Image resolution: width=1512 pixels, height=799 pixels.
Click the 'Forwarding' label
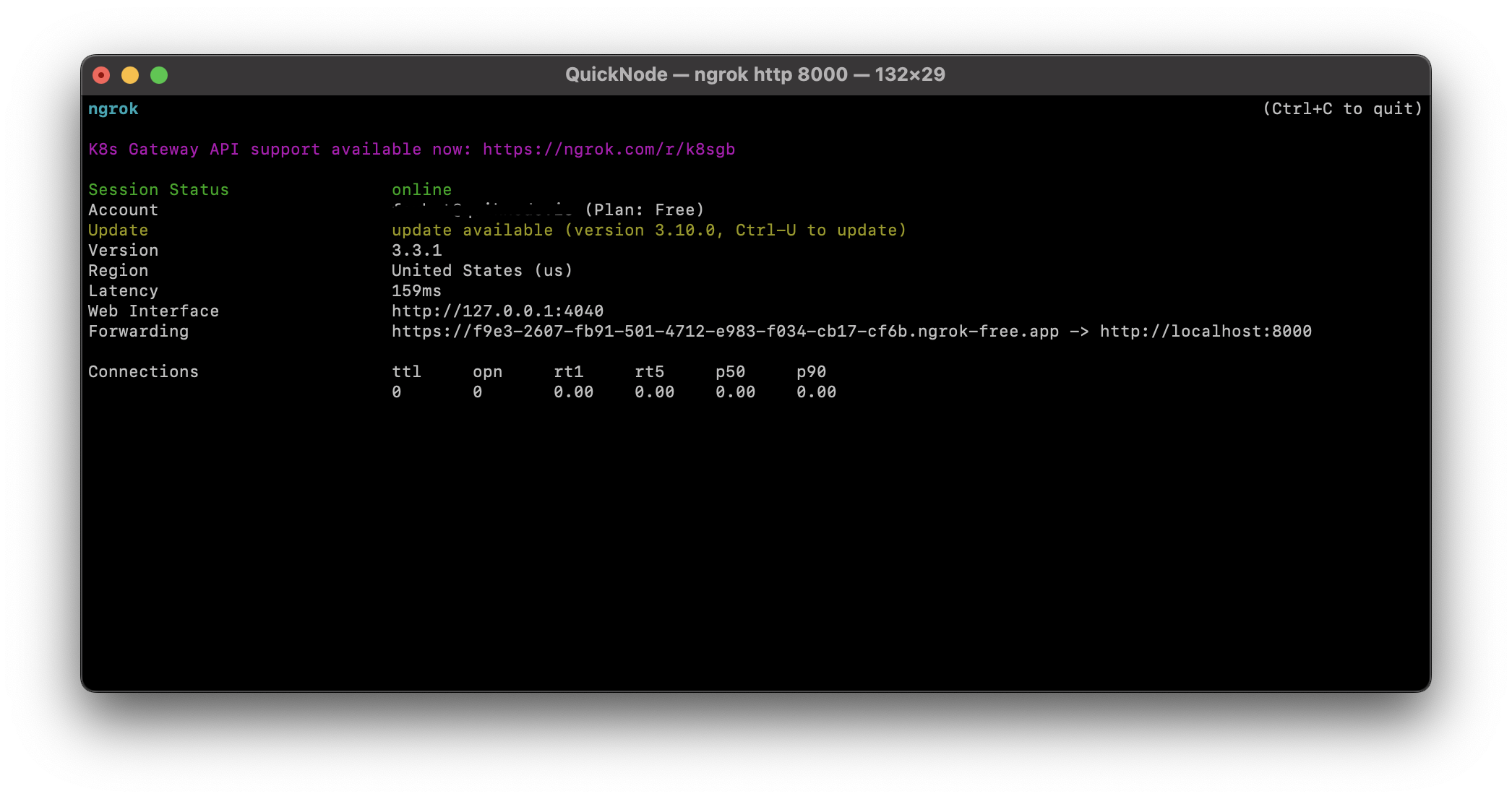pyautogui.click(x=138, y=332)
